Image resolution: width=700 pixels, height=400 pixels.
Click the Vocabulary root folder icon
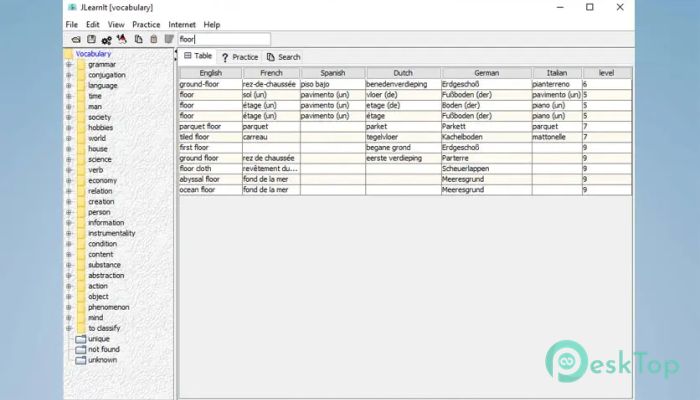tap(68, 54)
